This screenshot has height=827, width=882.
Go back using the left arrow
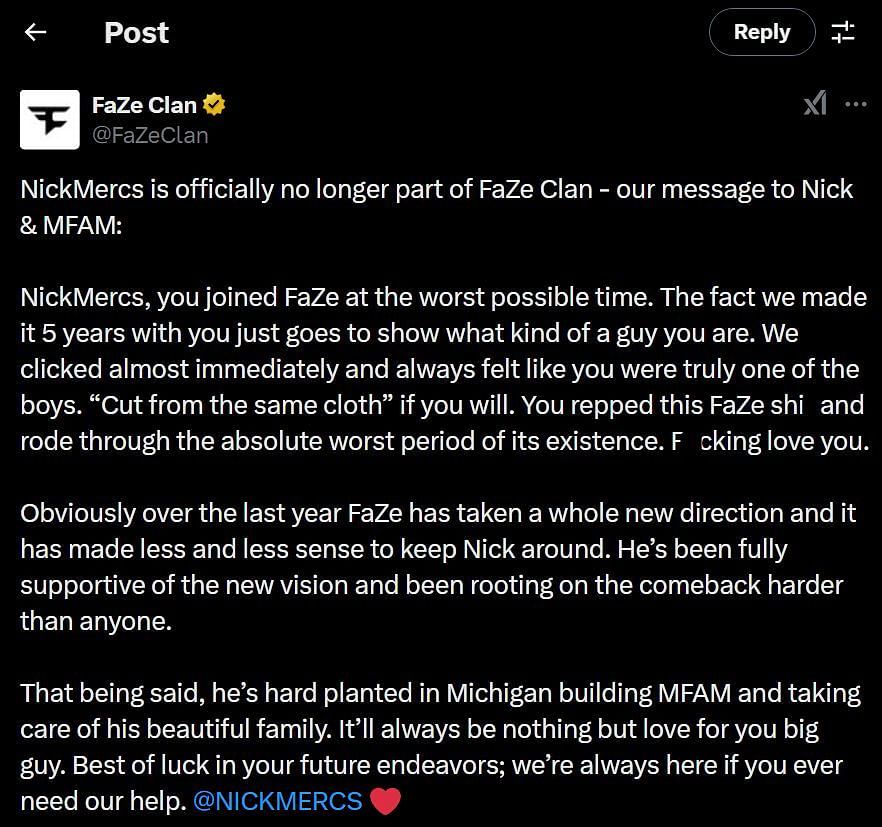point(35,32)
